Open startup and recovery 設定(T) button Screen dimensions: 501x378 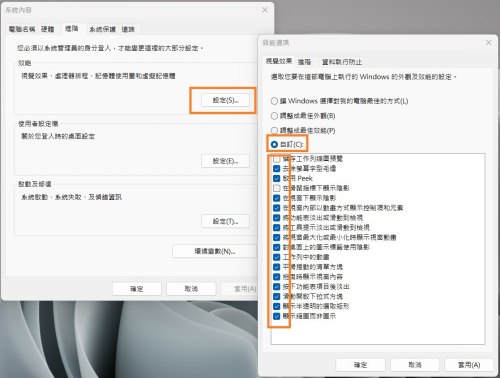(225, 221)
